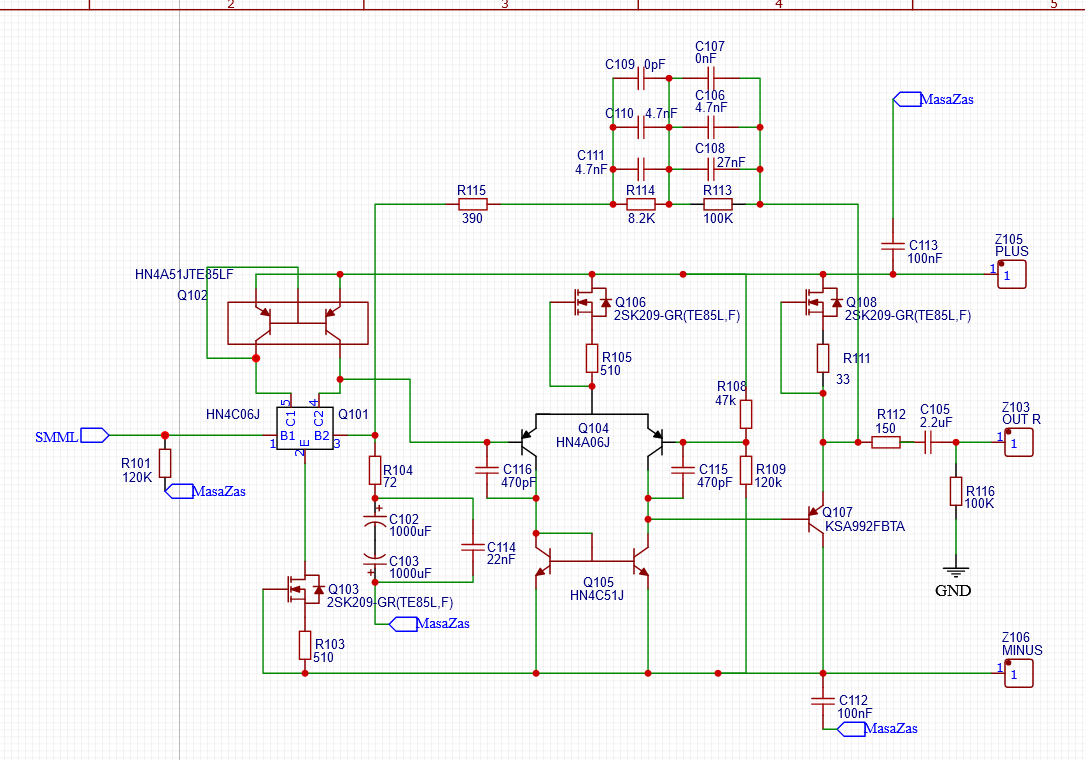
Task: Select the SMML input net port
Action: [94, 435]
